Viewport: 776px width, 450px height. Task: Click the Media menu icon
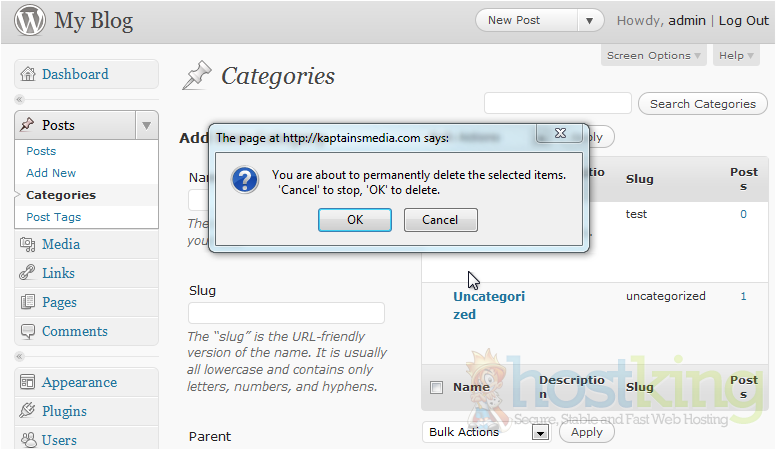27,245
